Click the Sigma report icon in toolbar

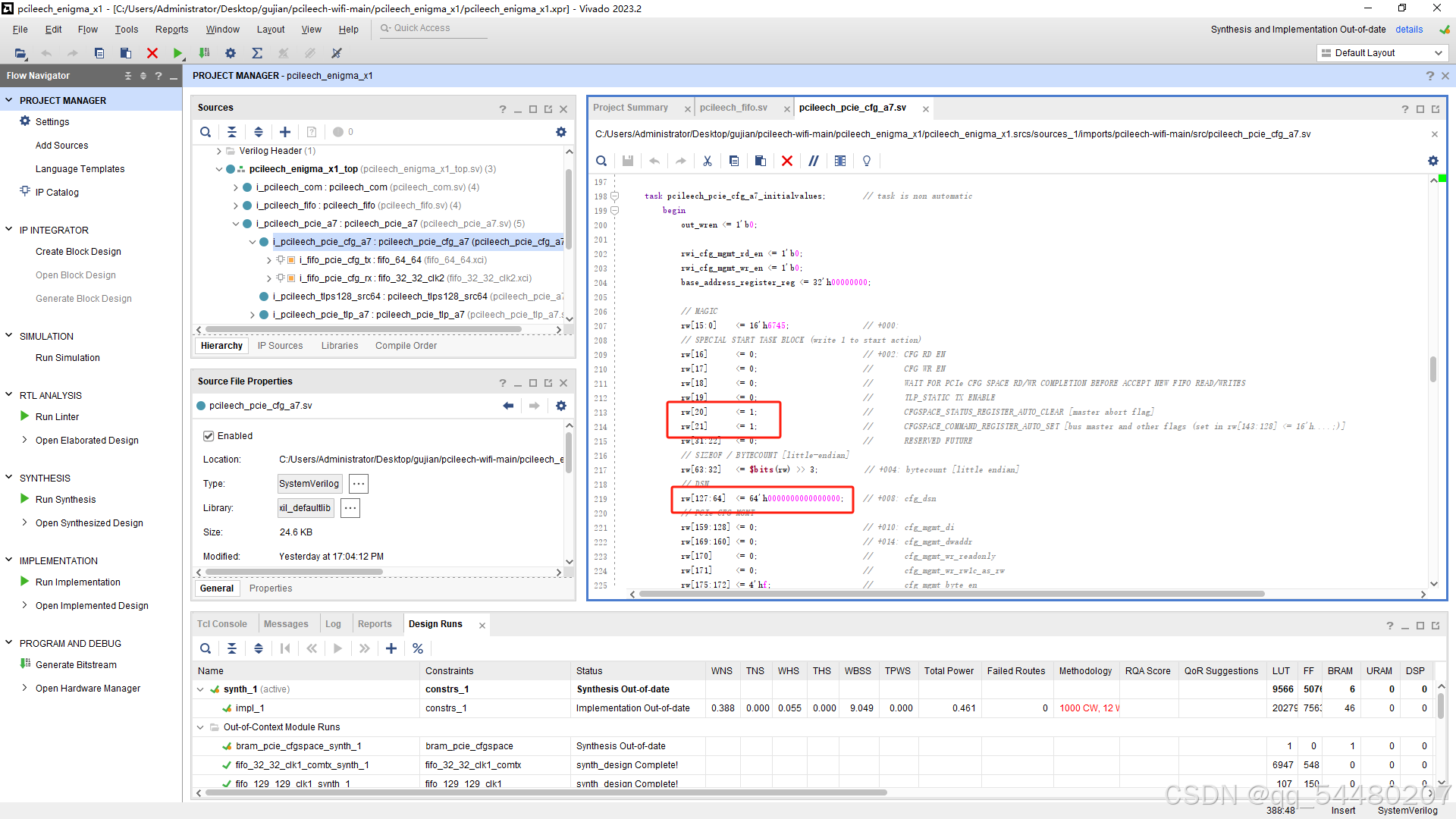pos(257,53)
